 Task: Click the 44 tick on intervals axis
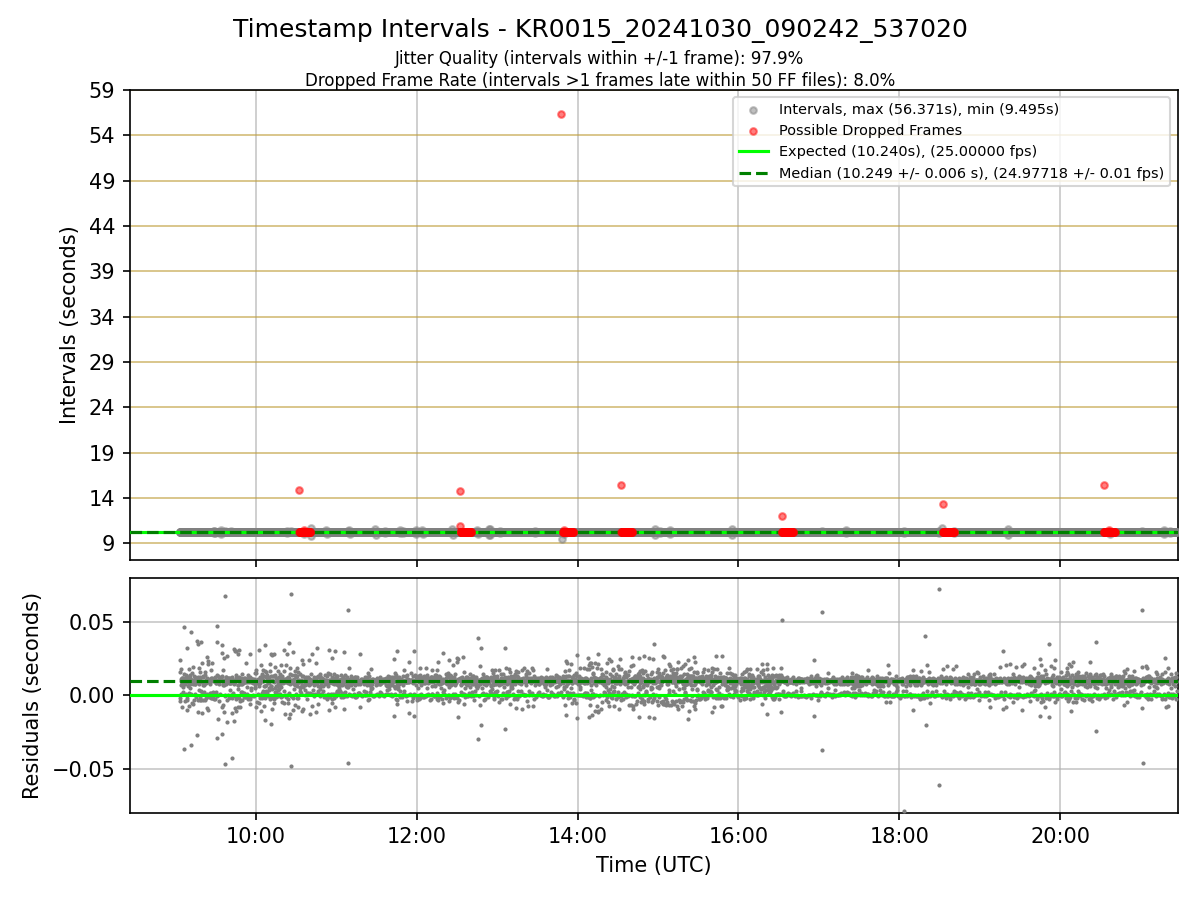coord(104,226)
